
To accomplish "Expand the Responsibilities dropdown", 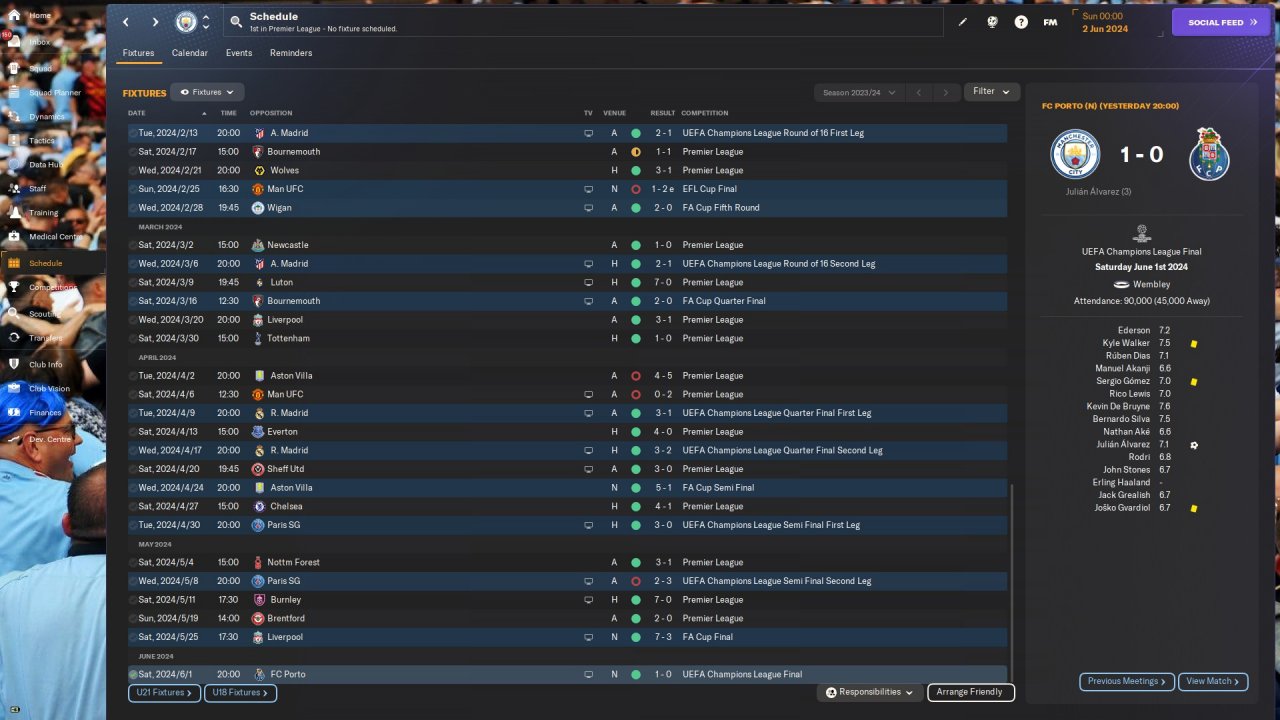I will pos(870,692).
